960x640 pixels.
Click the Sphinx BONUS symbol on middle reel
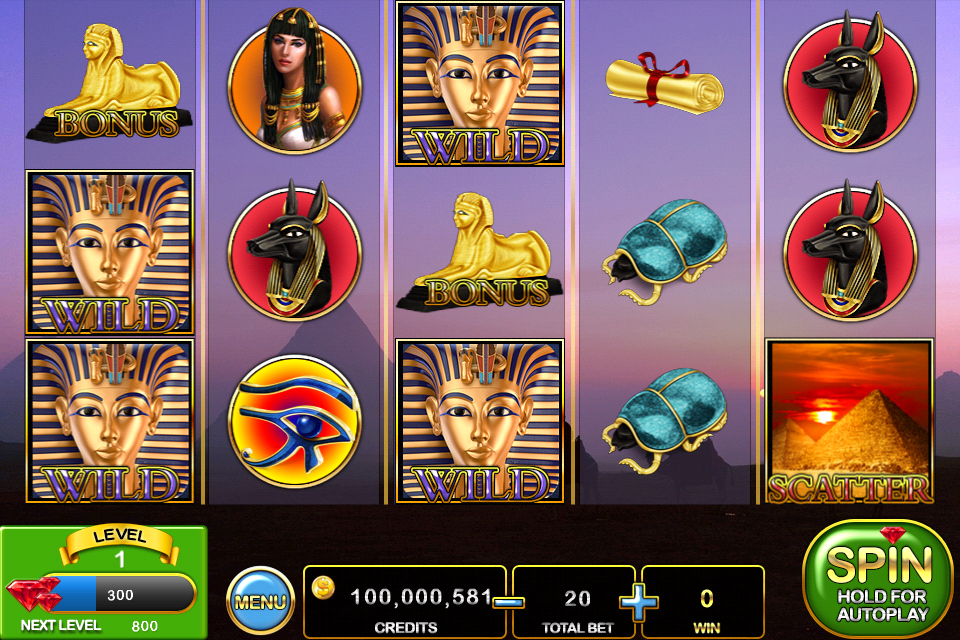click(x=480, y=252)
